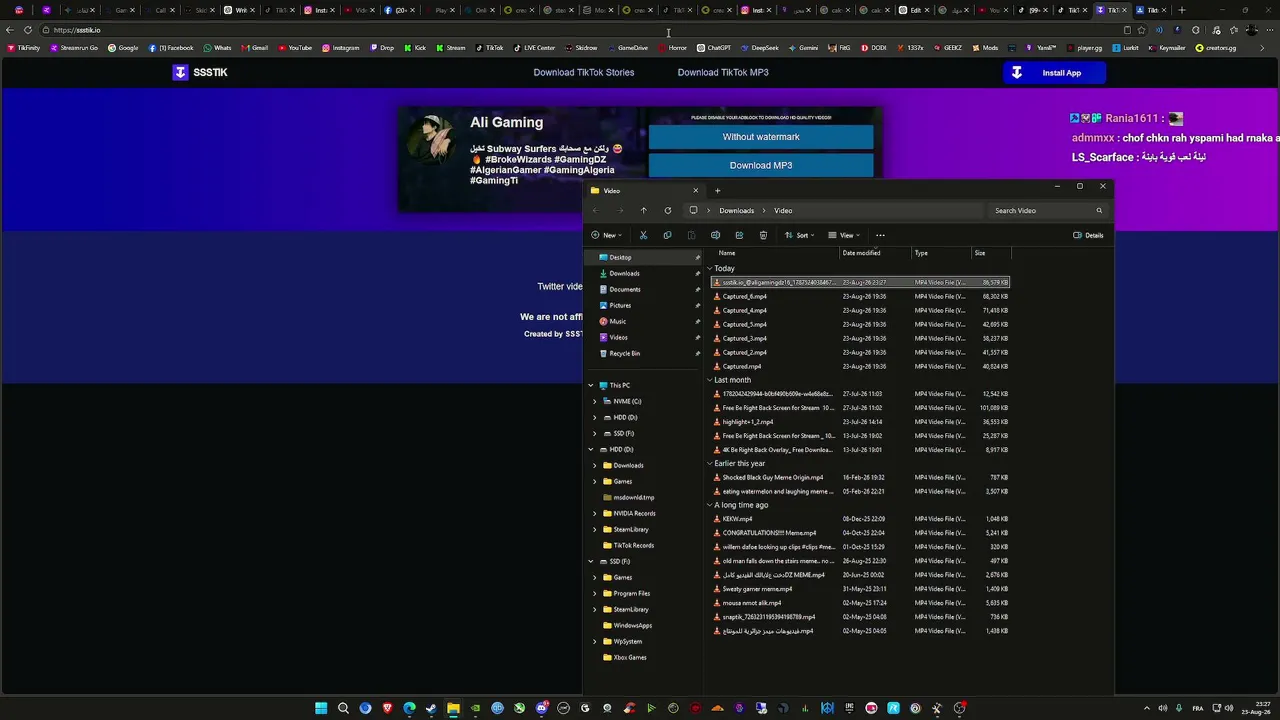Screen dimensions: 1280x720
Task: Collapse the Earlier this year group
Action: point(710,463)
